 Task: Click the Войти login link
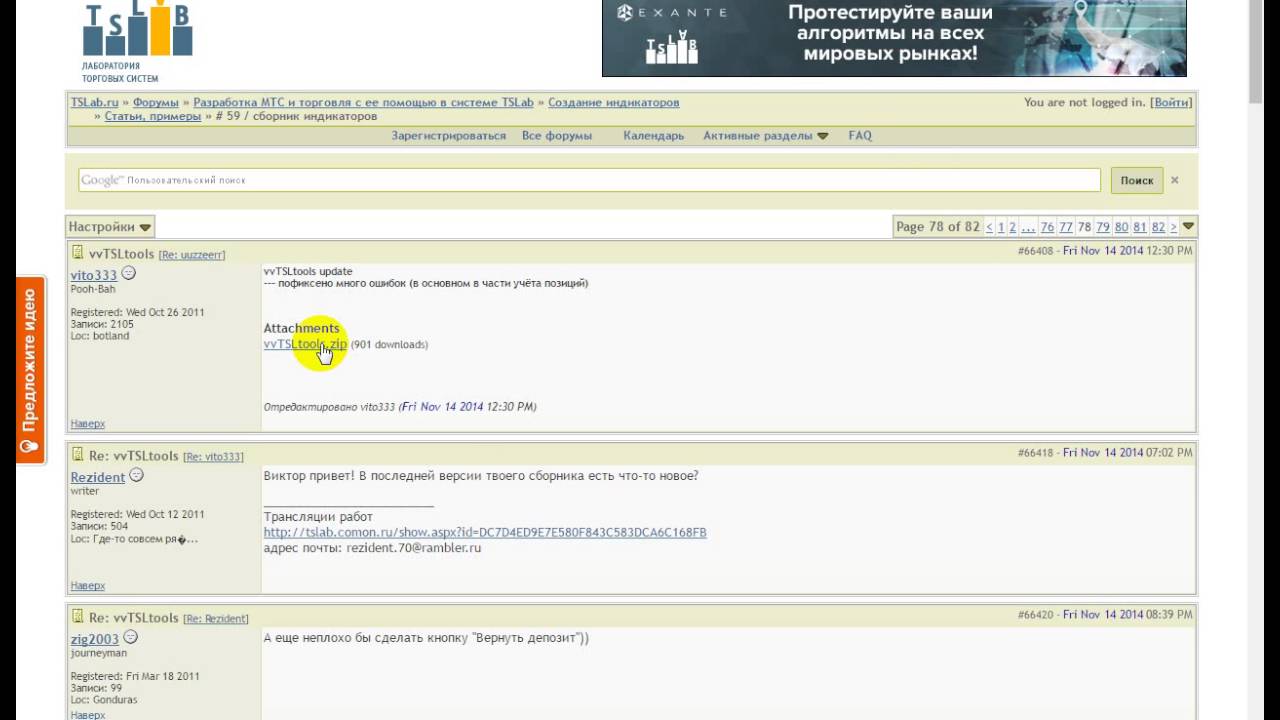point(1171,102)
